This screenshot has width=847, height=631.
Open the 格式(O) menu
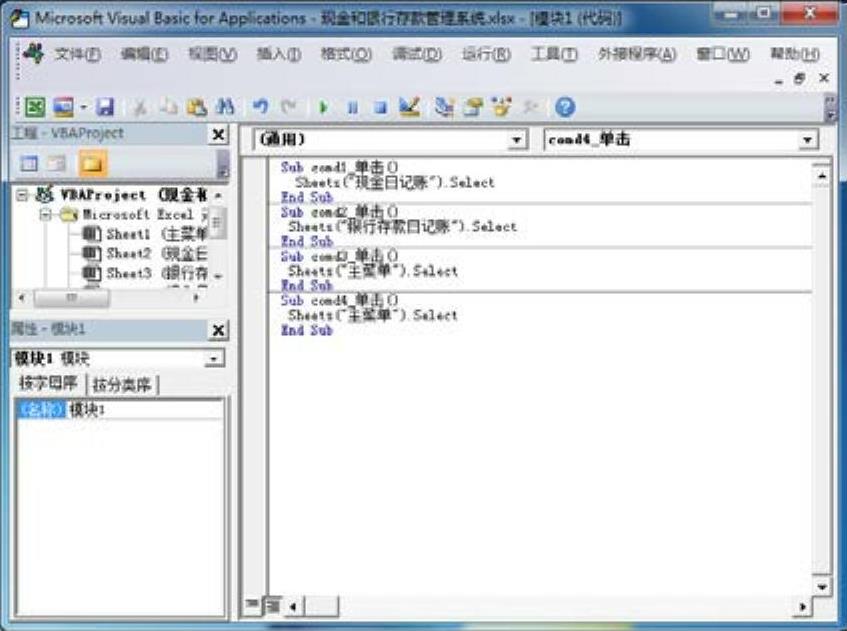[346, 54]
